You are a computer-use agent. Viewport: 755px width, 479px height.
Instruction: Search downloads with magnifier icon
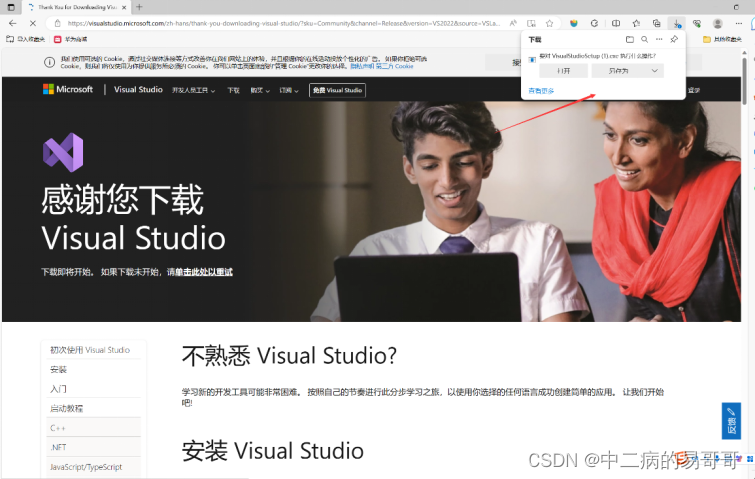[x=644, y=39]
